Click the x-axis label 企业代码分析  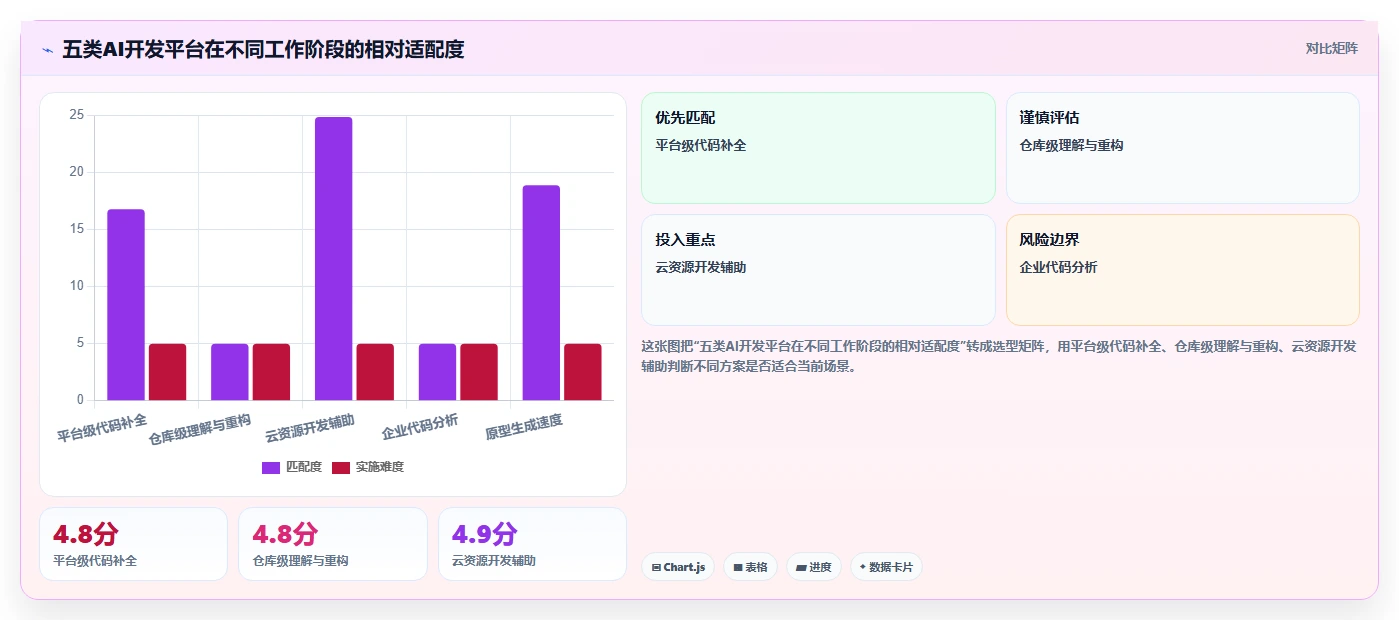(420, 427)
